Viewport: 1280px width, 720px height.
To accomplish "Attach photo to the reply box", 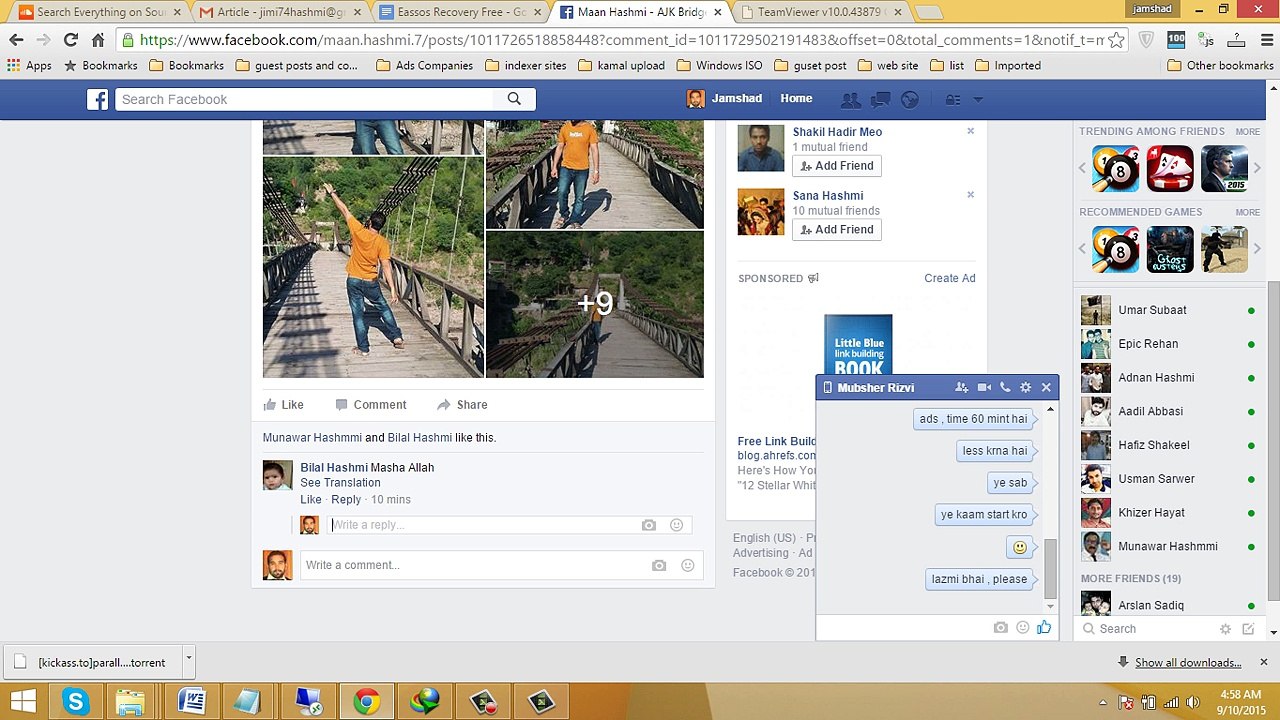I will point(649,525).
